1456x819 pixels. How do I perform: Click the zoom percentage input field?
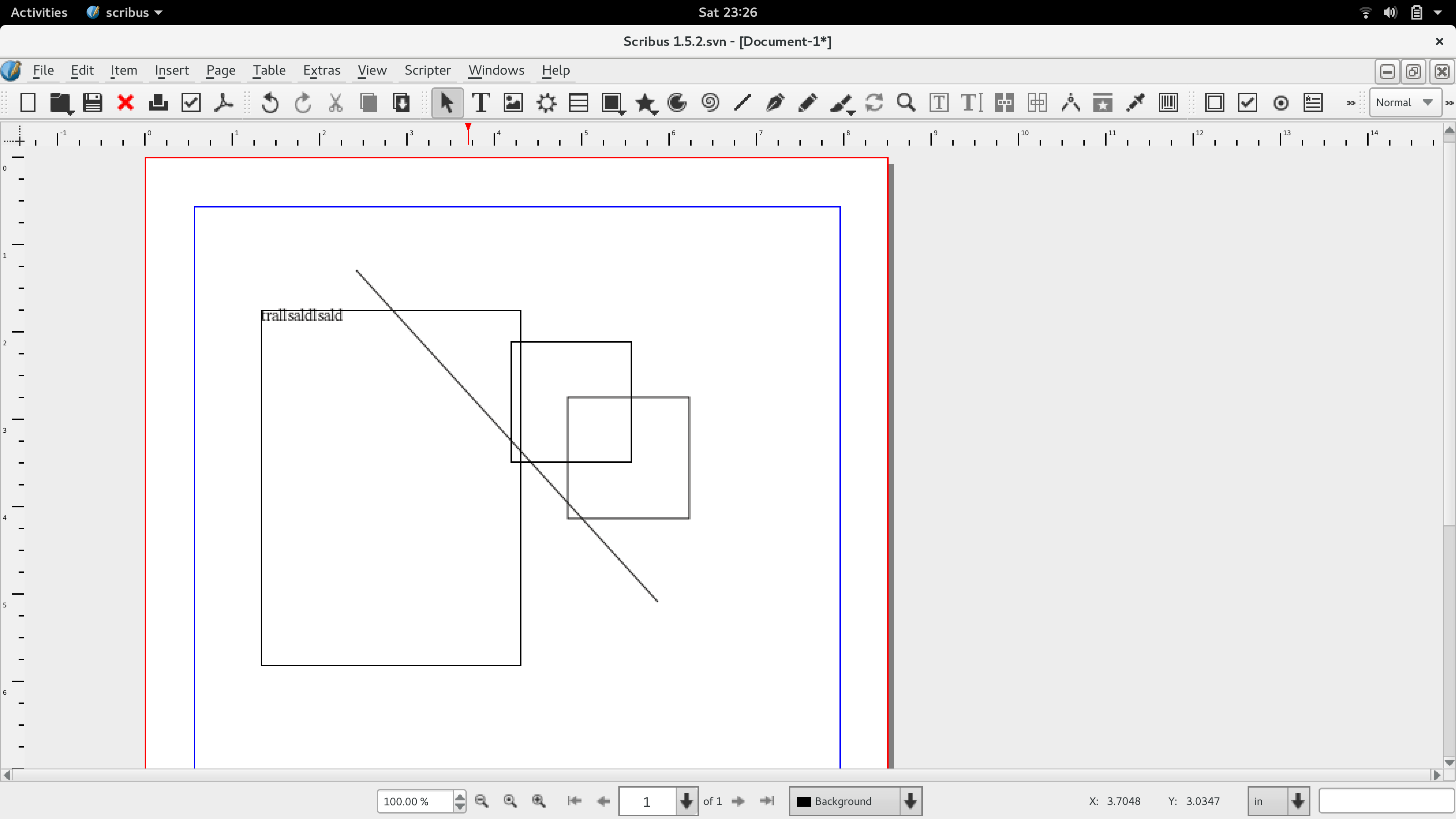point(415,801)
